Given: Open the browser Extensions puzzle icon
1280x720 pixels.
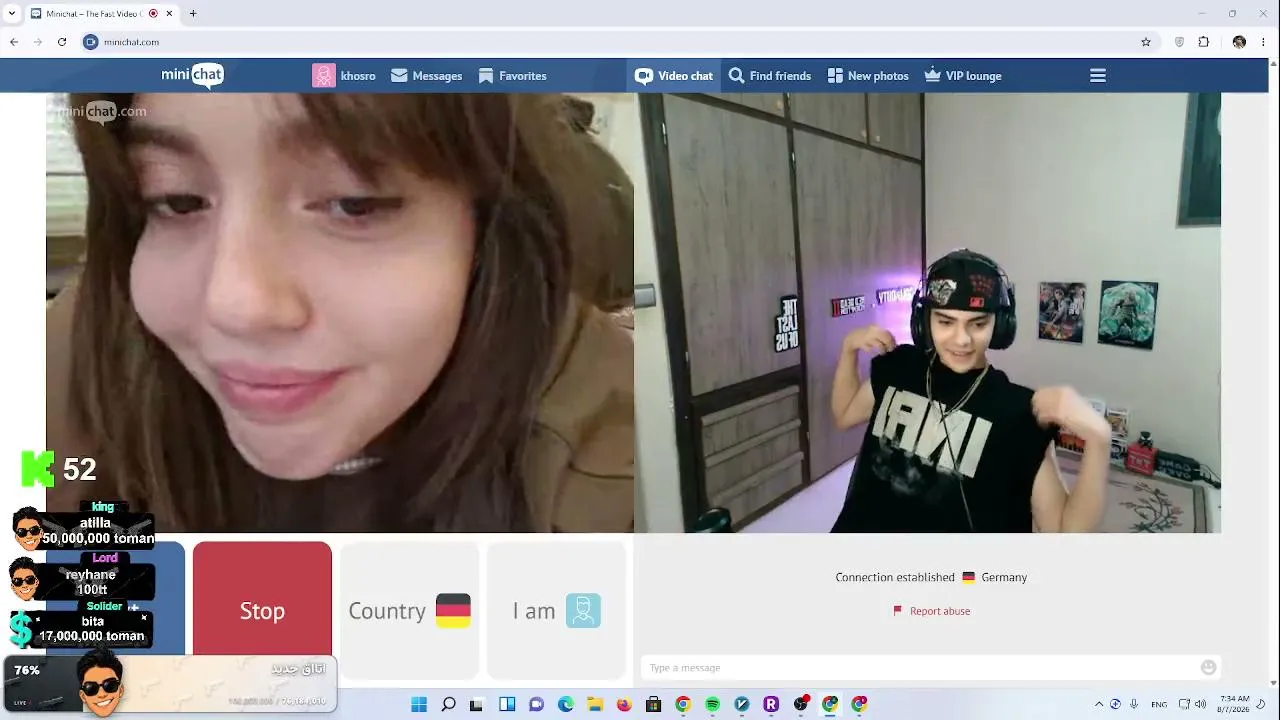Looking at the screenshot, I should point(1204,42).
